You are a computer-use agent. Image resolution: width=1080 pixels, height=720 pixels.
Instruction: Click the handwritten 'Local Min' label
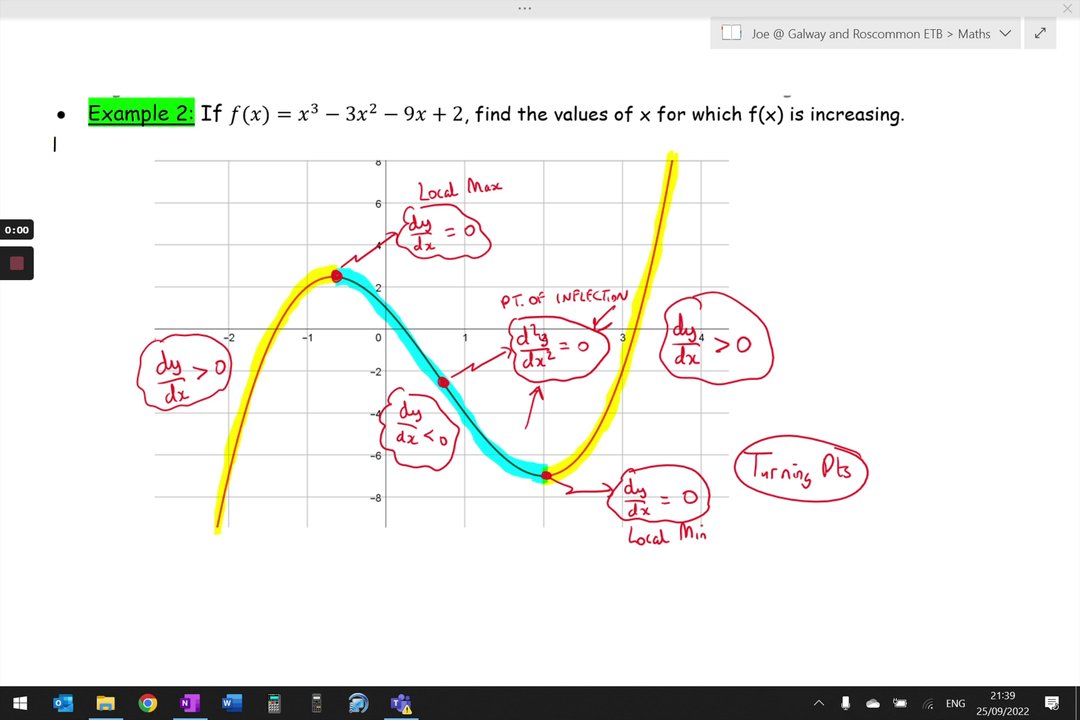(x=667, y=533)
